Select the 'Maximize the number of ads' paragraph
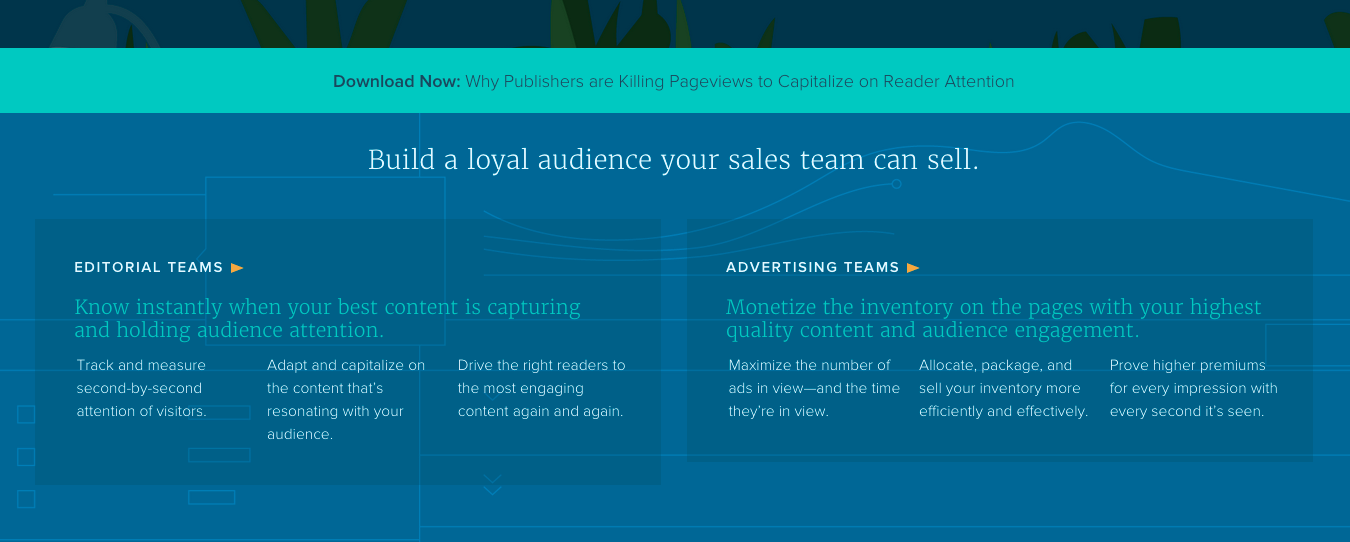1350x542 pixels. click(814, 388)
